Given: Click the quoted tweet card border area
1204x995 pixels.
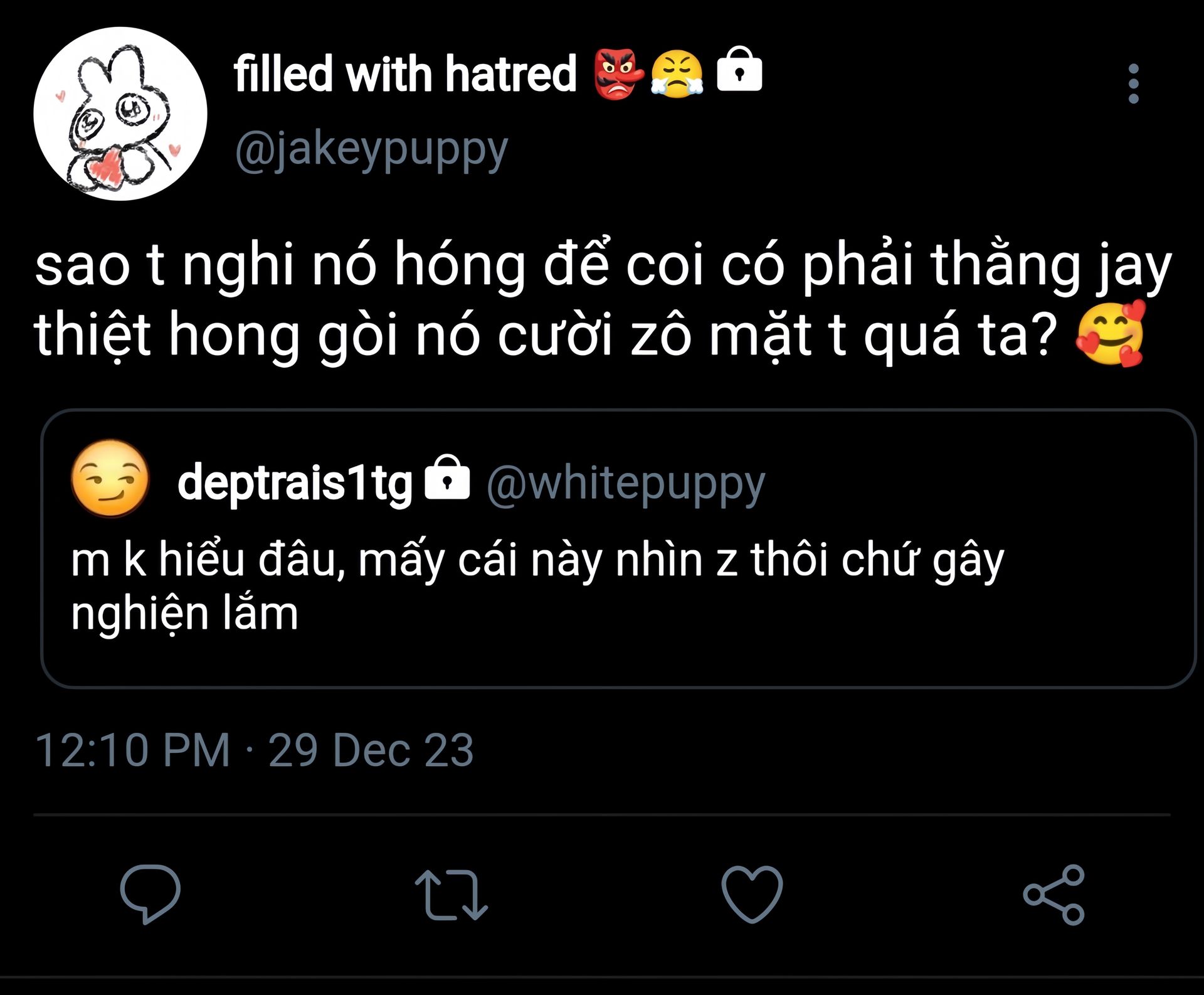Looking at the screenshot, I should 618,549.
